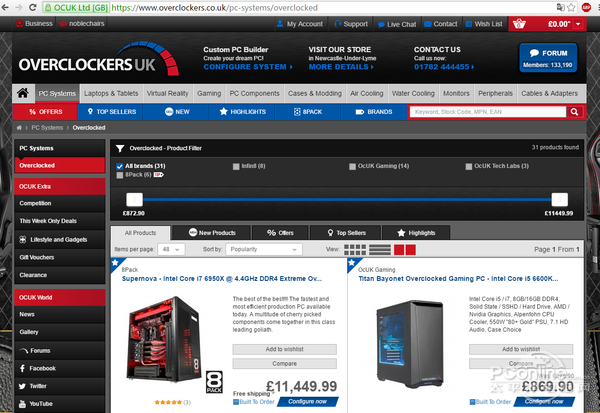Open the Monitors menu
Viewport: 600px width, 413px height.
pos(456,93)
